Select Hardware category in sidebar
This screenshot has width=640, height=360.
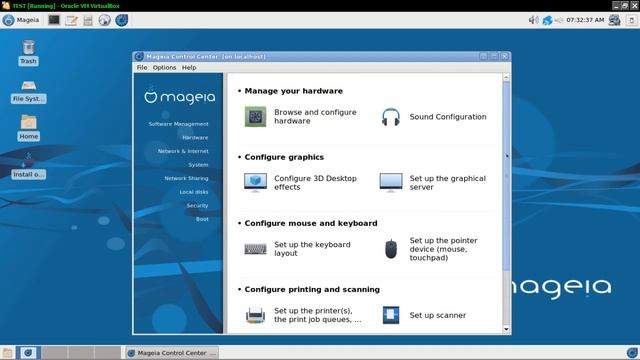[x=195, y=138]
